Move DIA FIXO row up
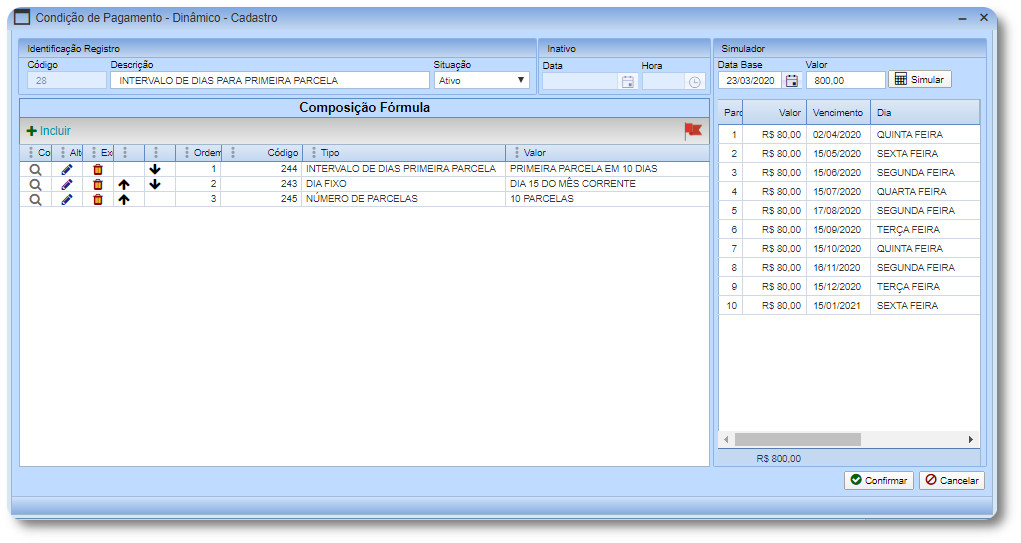 [124, 185]
